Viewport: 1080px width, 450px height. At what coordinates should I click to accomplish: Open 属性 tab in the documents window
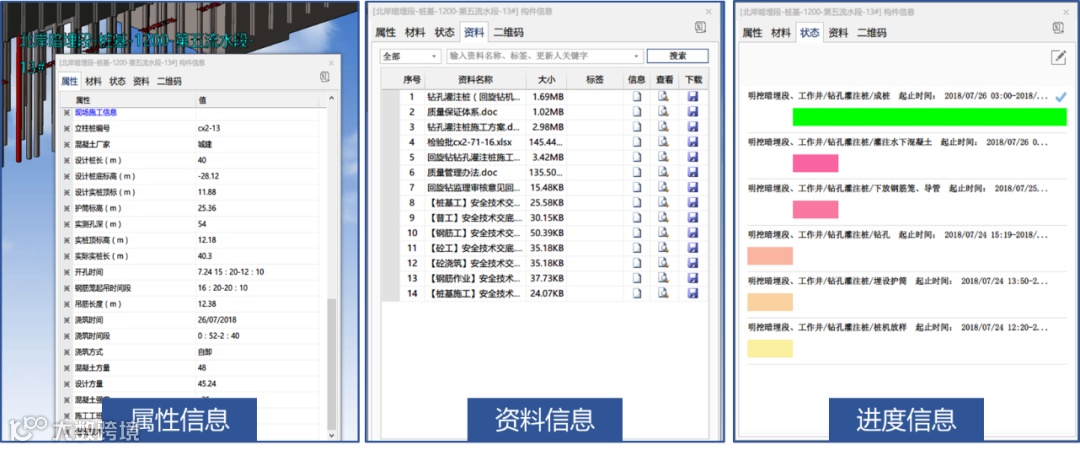pyautogui.click(x=385, y=32)
